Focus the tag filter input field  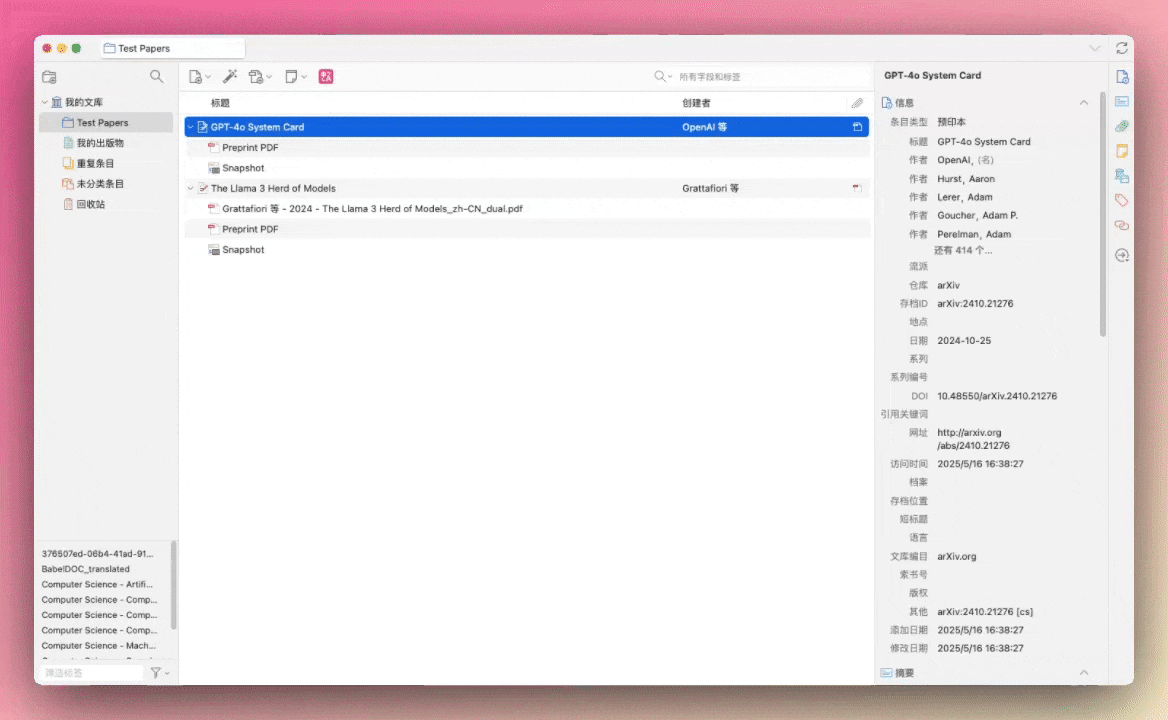(91, 673)
